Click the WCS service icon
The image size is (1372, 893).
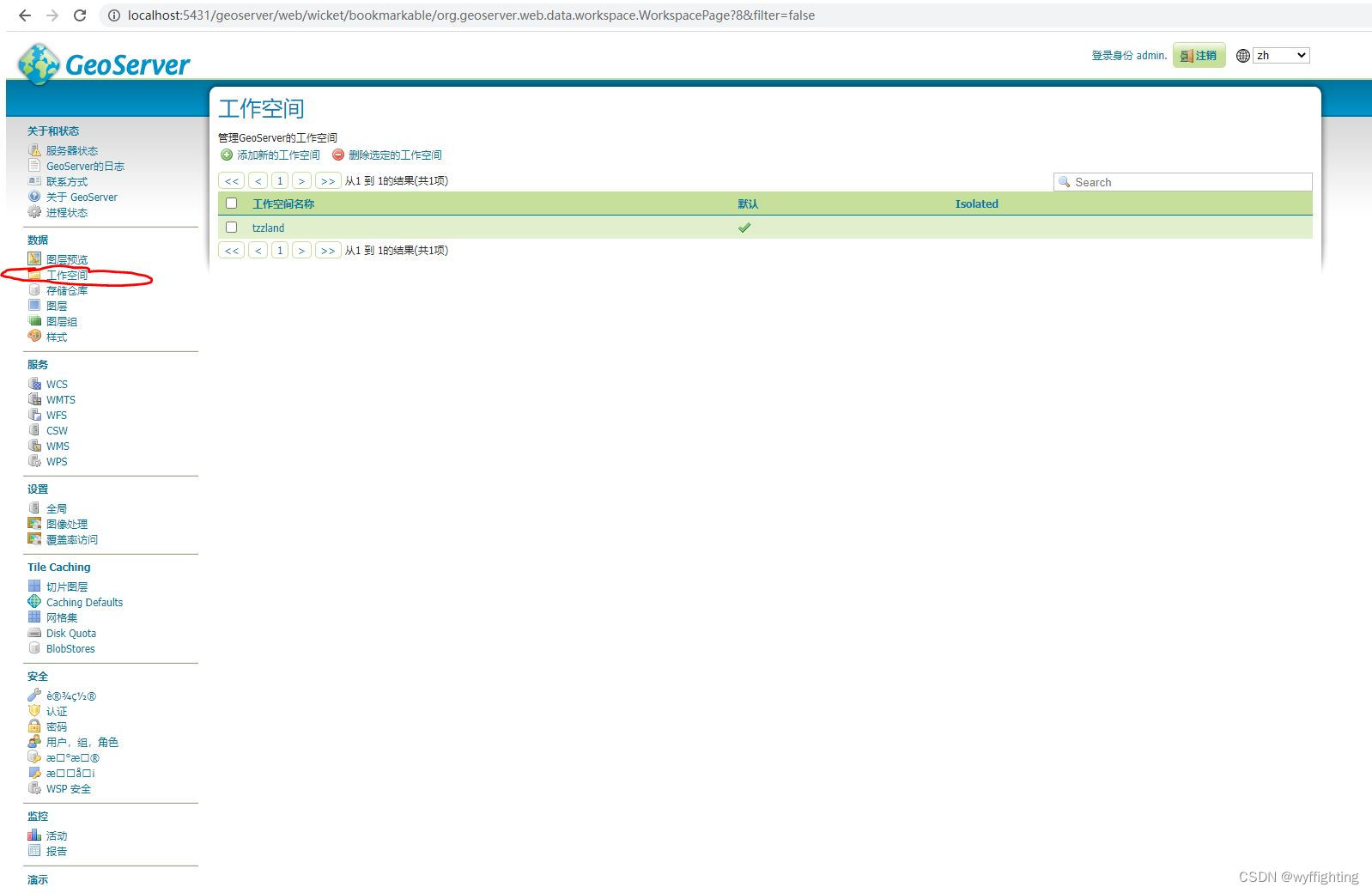click(34, 384)
